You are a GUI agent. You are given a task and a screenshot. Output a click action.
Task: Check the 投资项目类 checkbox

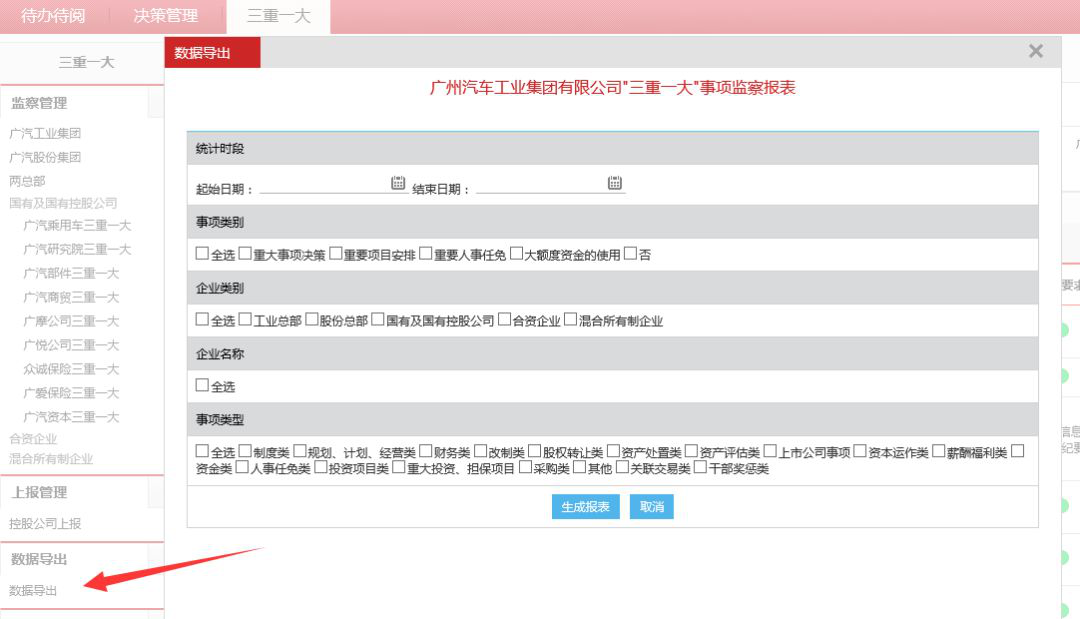click(320, 467)
